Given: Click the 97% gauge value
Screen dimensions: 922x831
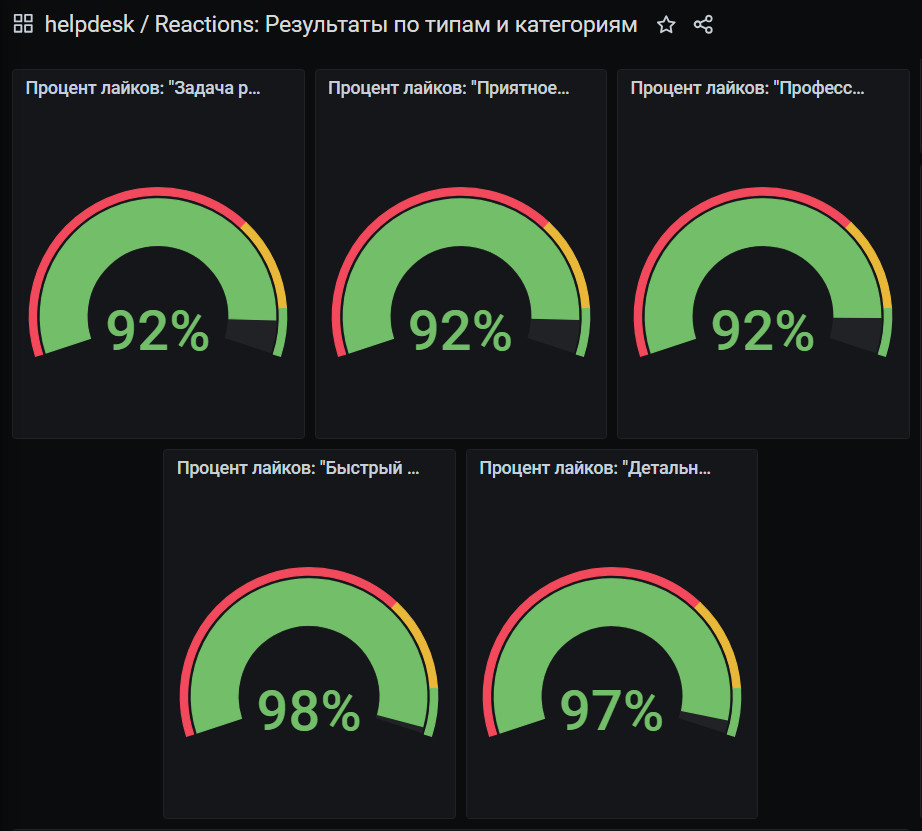Looking at the screenshot, I should [x=611, y=711].
